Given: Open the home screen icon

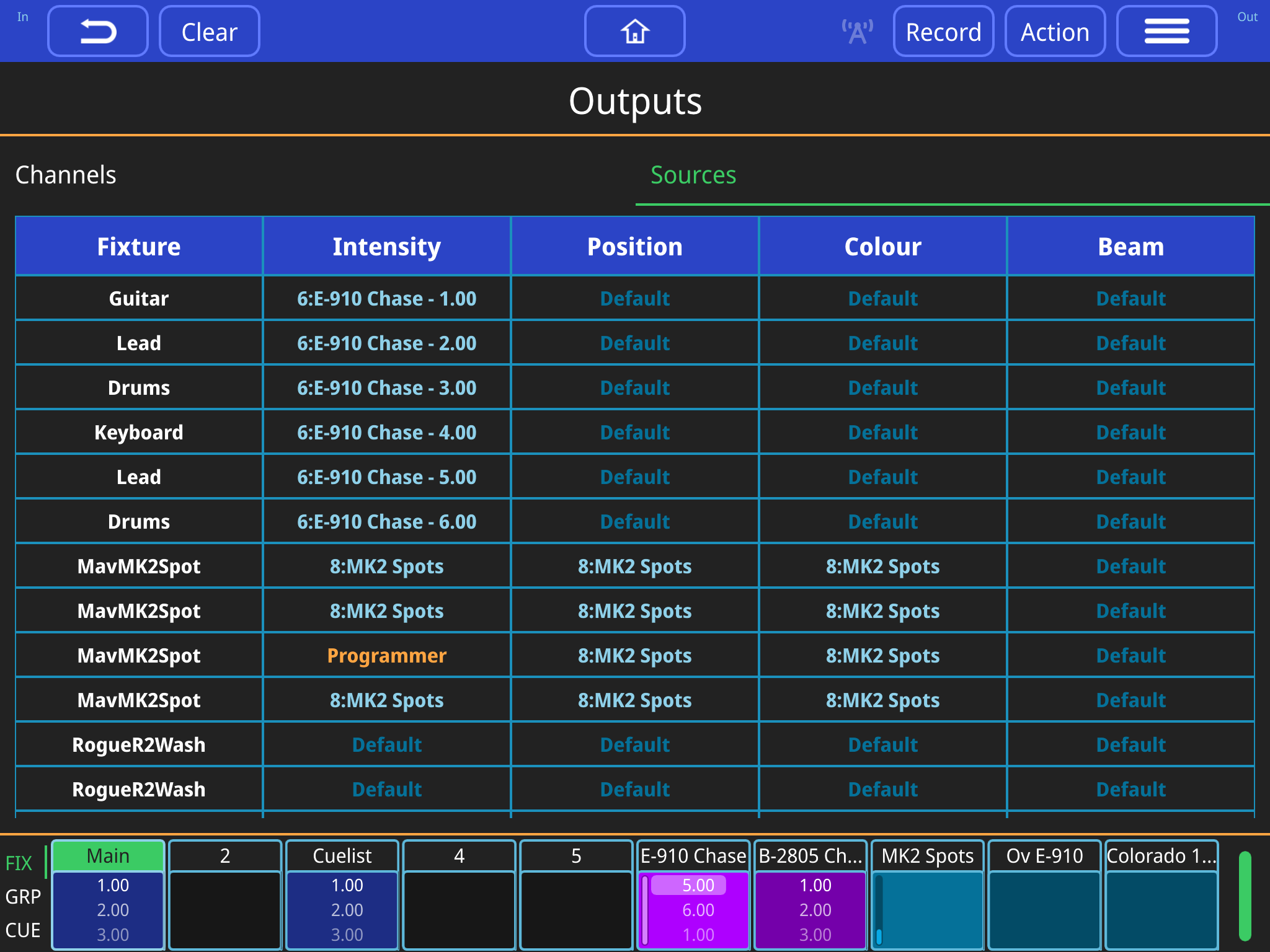Looking at the screenshot, I should tap(634, 30).
